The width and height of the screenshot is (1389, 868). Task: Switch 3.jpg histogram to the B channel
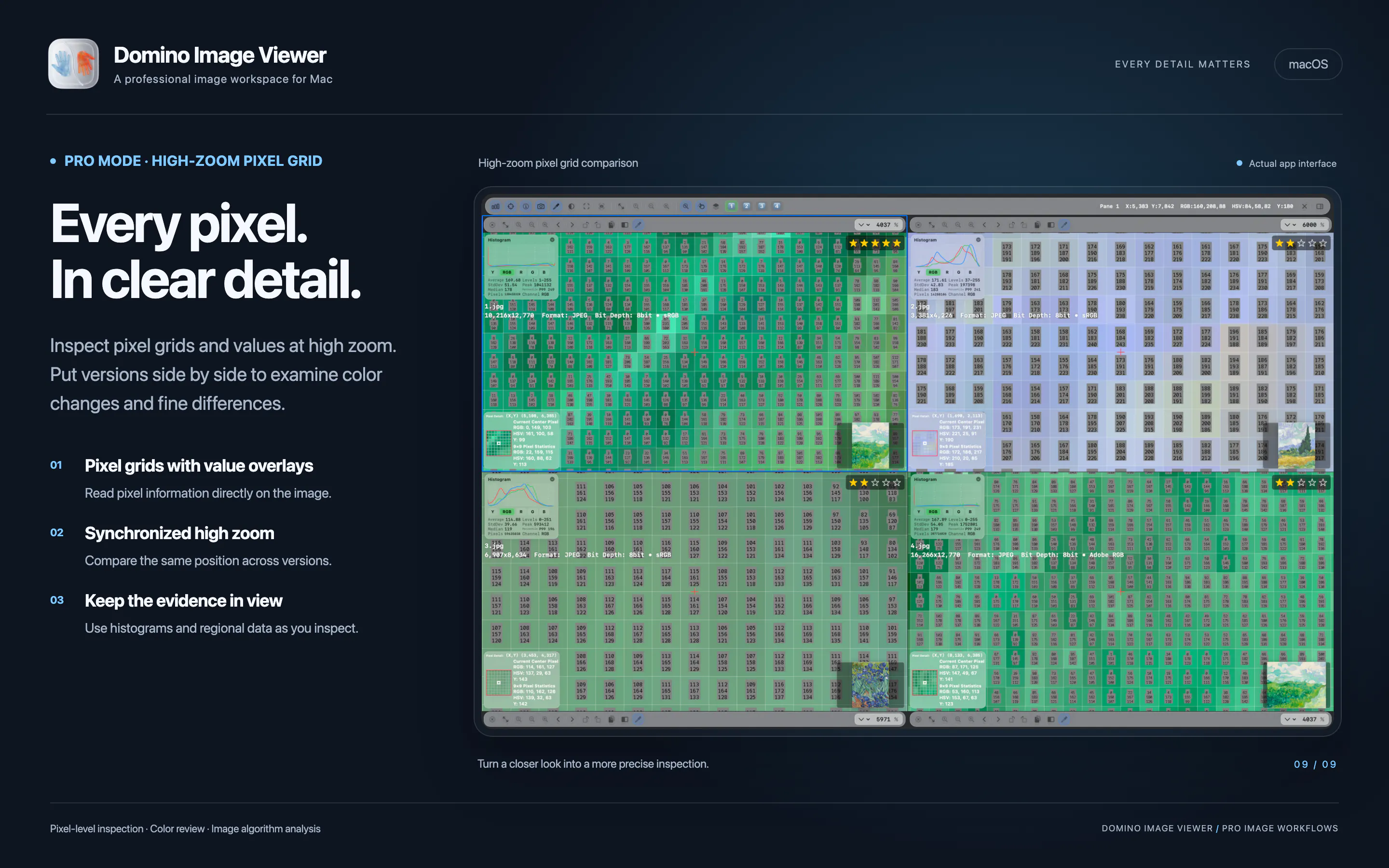544,512
